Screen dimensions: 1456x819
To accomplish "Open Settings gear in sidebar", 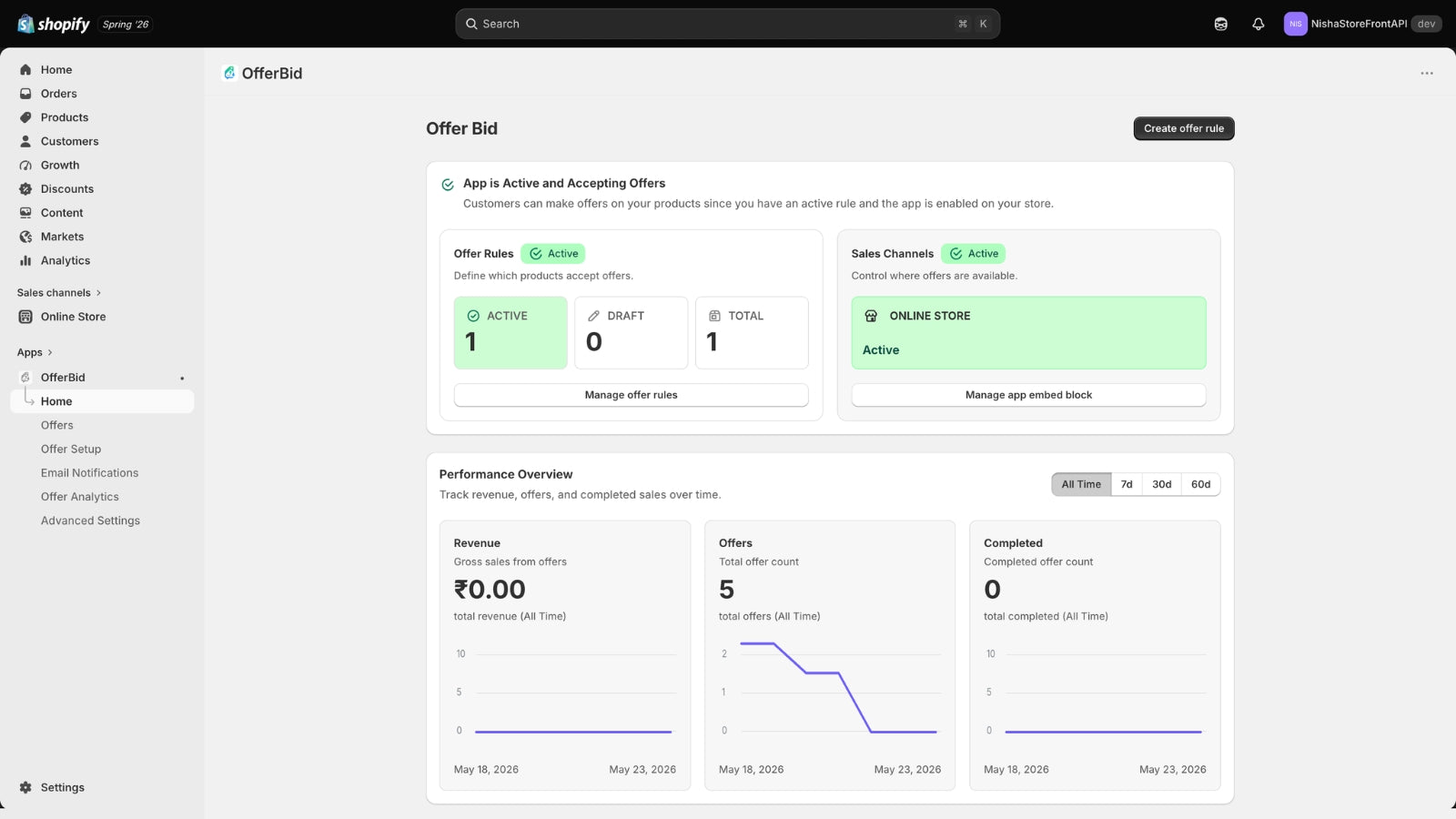I will (x=62, y=788).
